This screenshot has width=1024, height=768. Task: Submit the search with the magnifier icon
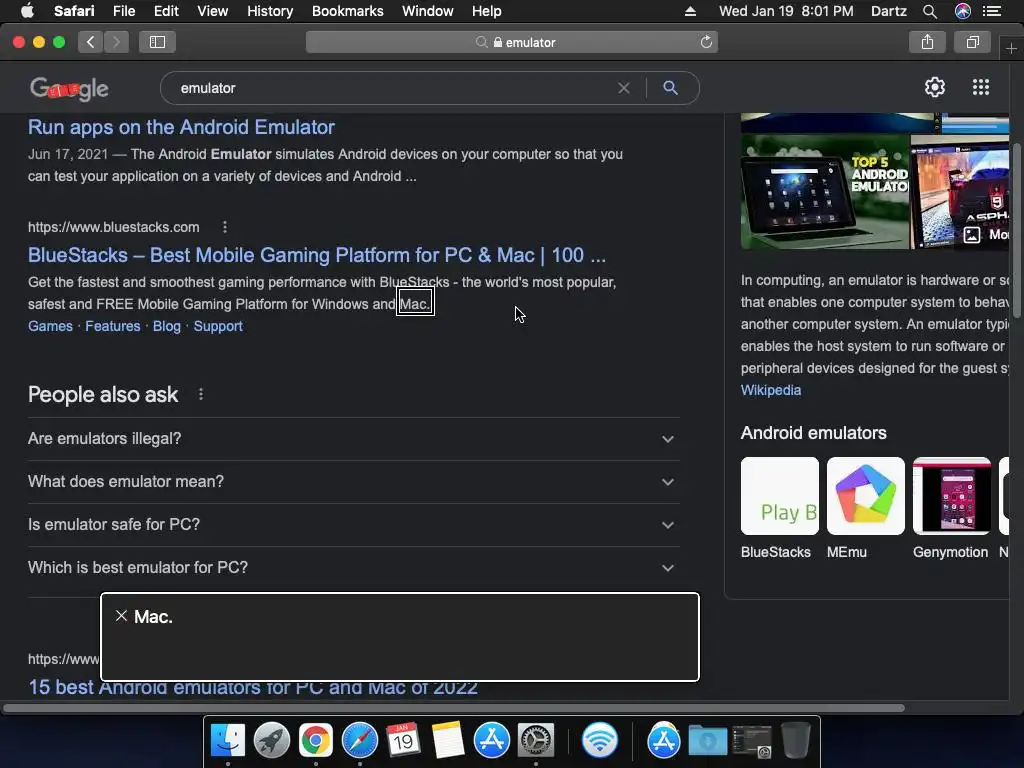pos(670,88)
